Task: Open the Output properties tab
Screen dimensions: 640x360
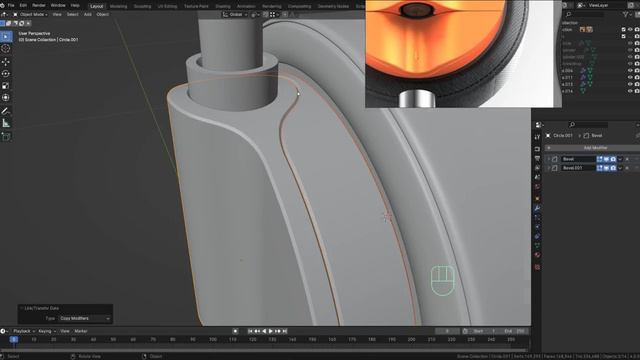Action: (x=537, y=158)
